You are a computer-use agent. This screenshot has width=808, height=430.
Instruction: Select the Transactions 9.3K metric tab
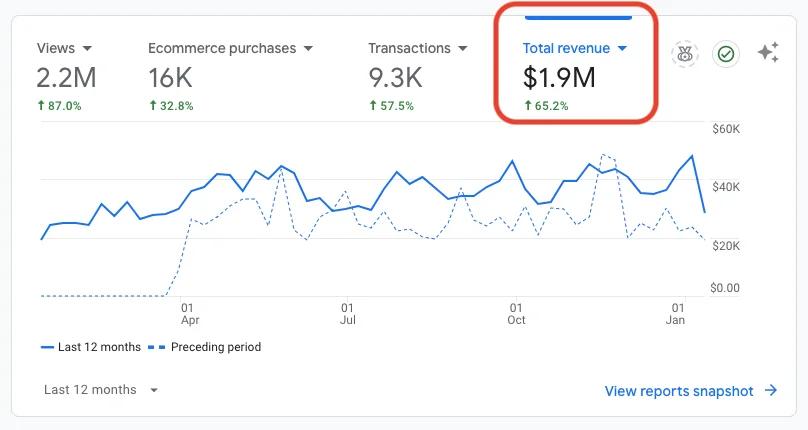click(x=396, y=76)
